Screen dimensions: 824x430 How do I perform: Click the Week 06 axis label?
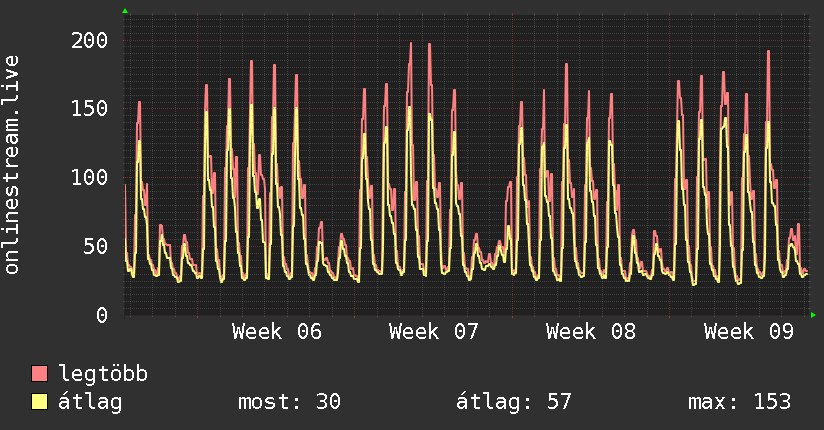point(277,332)
